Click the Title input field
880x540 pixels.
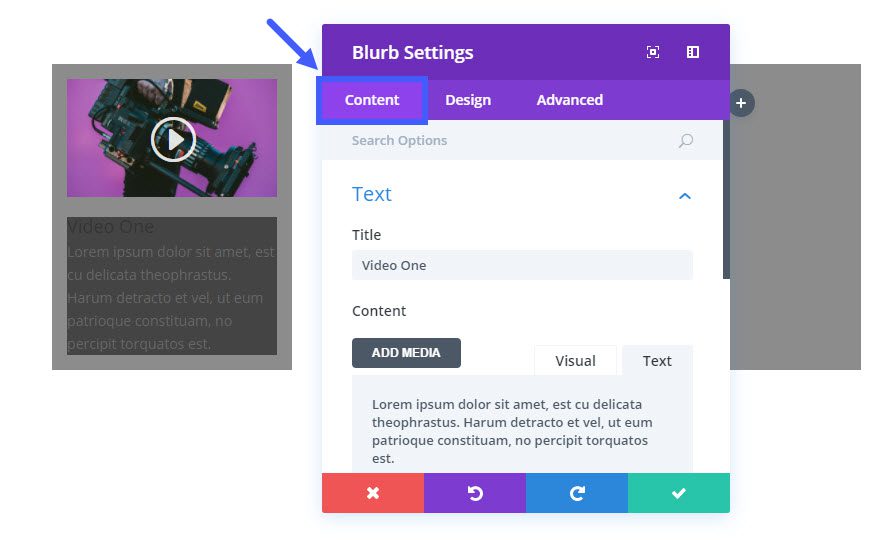[522, 265]
